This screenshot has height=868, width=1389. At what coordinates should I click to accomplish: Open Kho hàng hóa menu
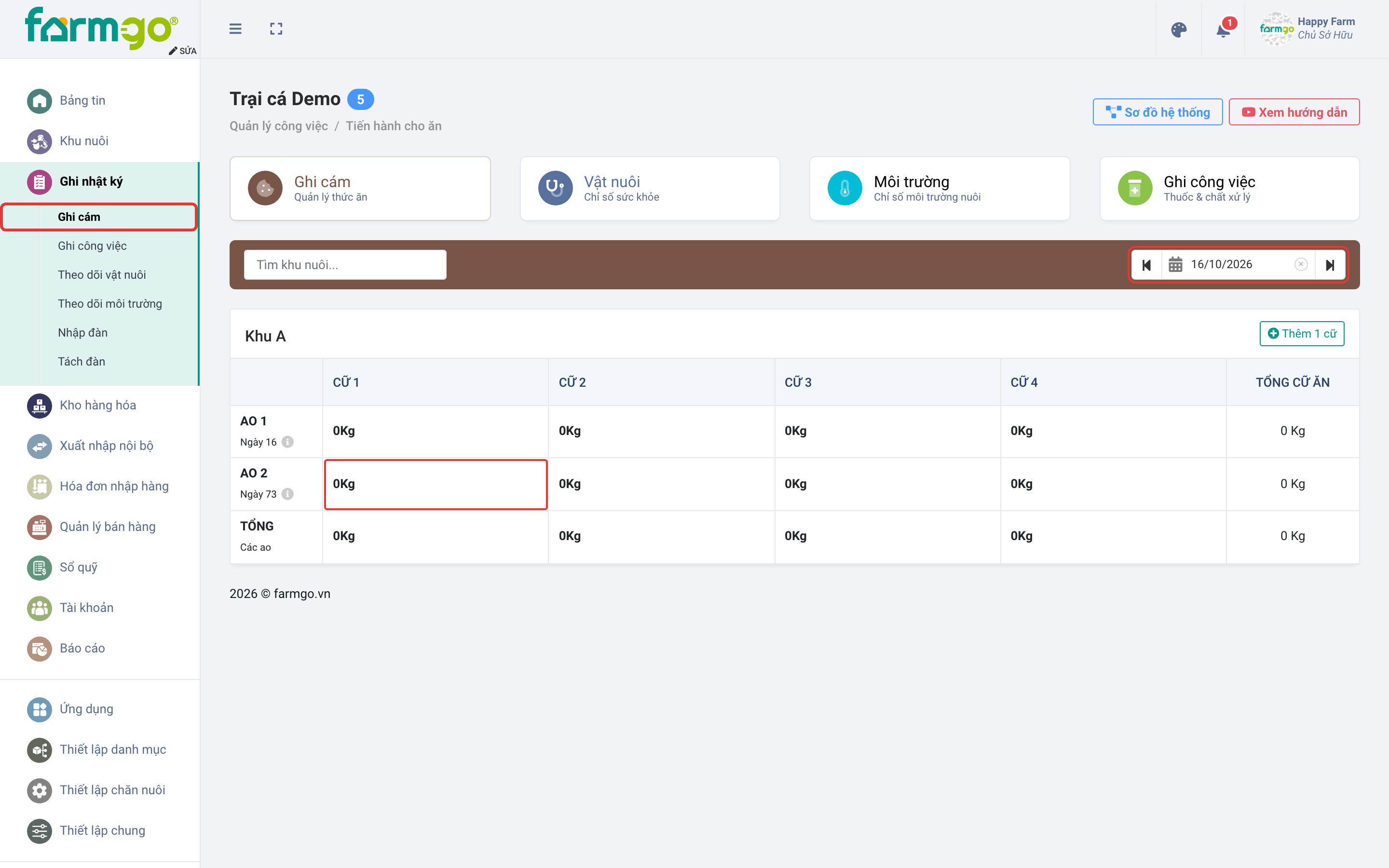(x=100, y=405)
